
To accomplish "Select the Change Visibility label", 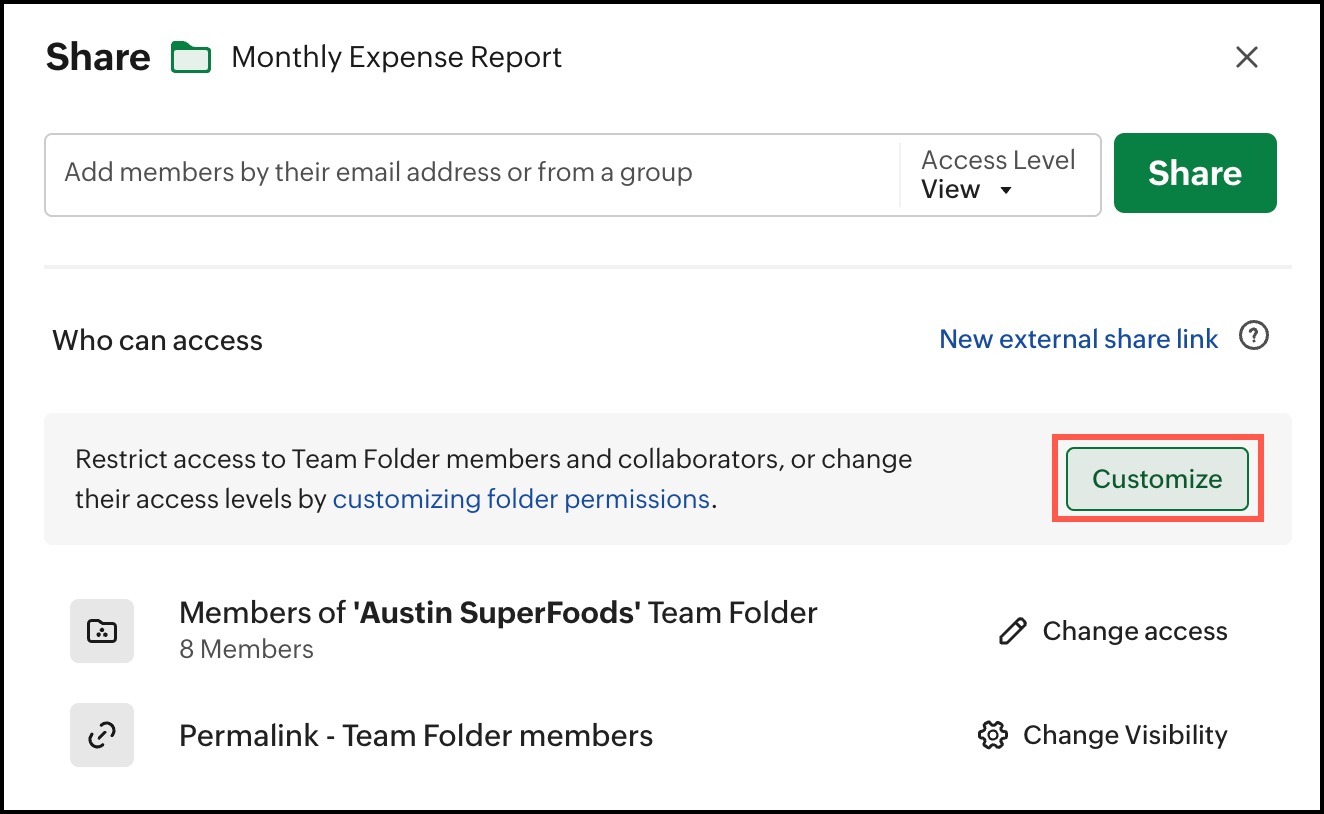I will (1124, 736).
